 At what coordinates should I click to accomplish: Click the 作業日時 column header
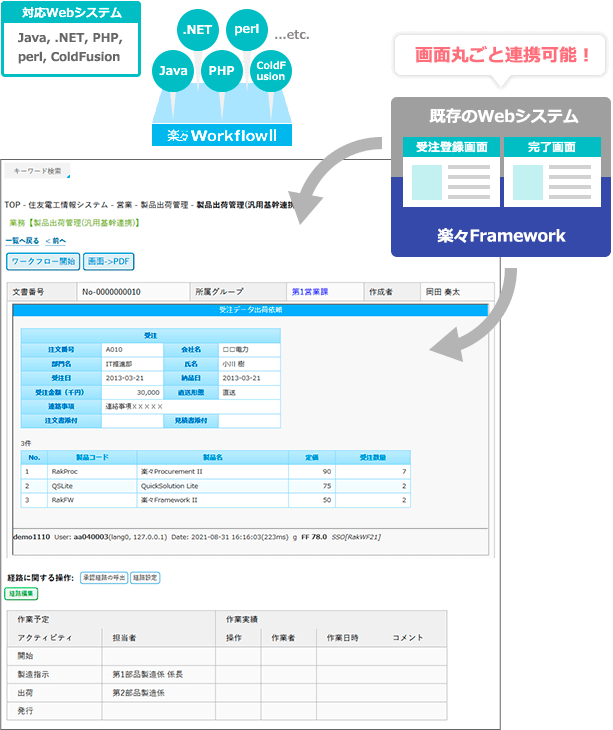(343, 638)
